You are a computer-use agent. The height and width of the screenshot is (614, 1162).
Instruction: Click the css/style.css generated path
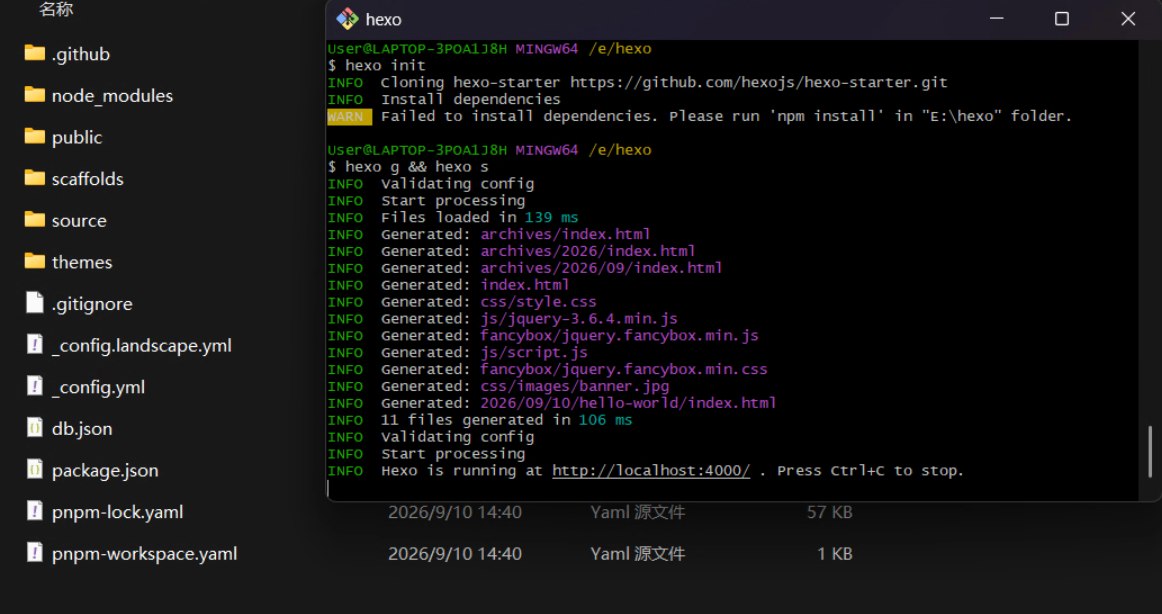point(538,302)
